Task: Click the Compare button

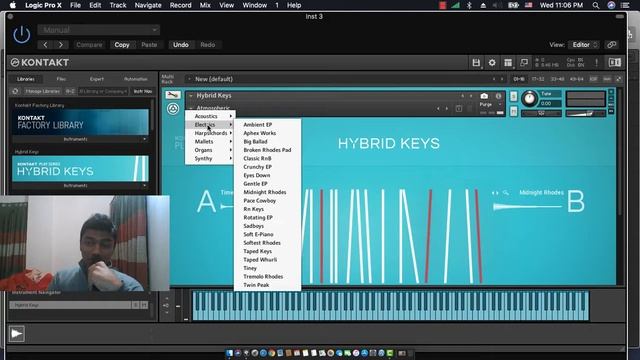Action: (89, 45)
